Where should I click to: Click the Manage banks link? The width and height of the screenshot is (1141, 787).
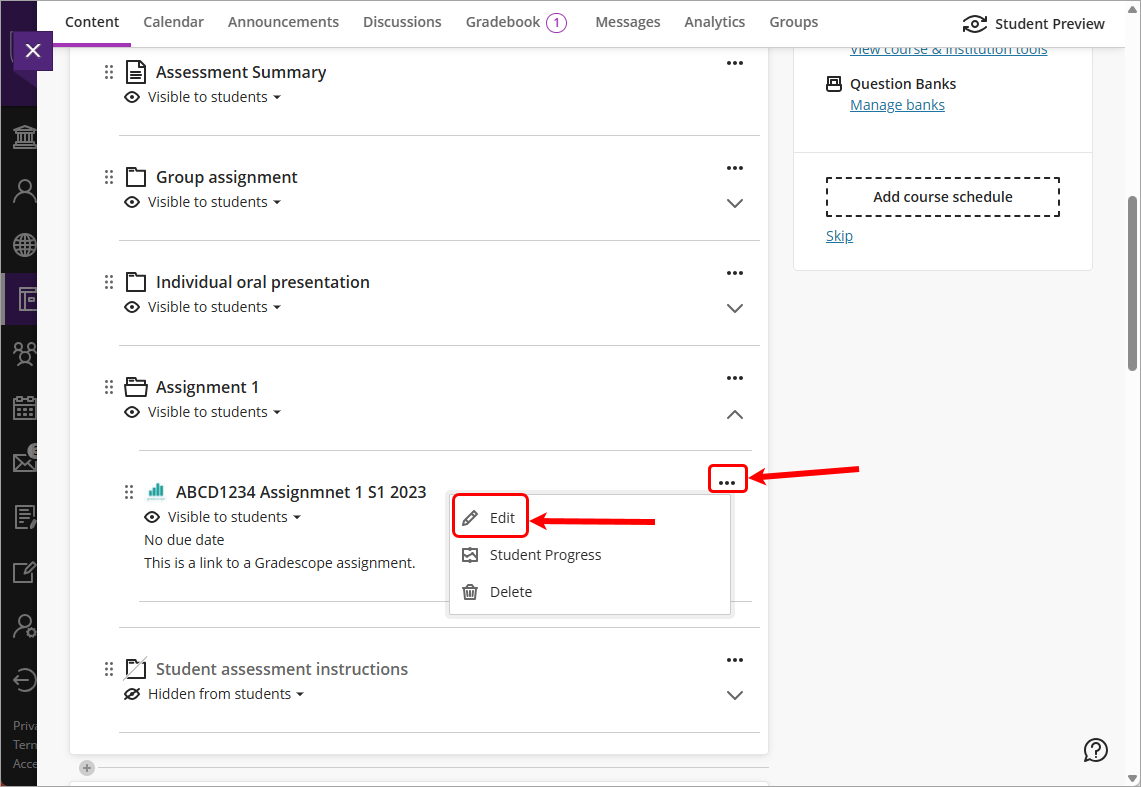pos(897,104)
